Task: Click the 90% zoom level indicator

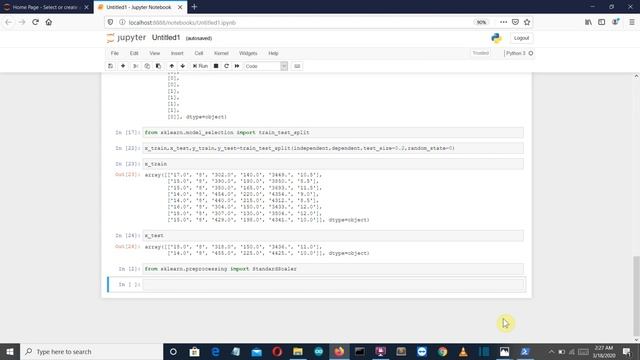Action: tap(481, 22)
